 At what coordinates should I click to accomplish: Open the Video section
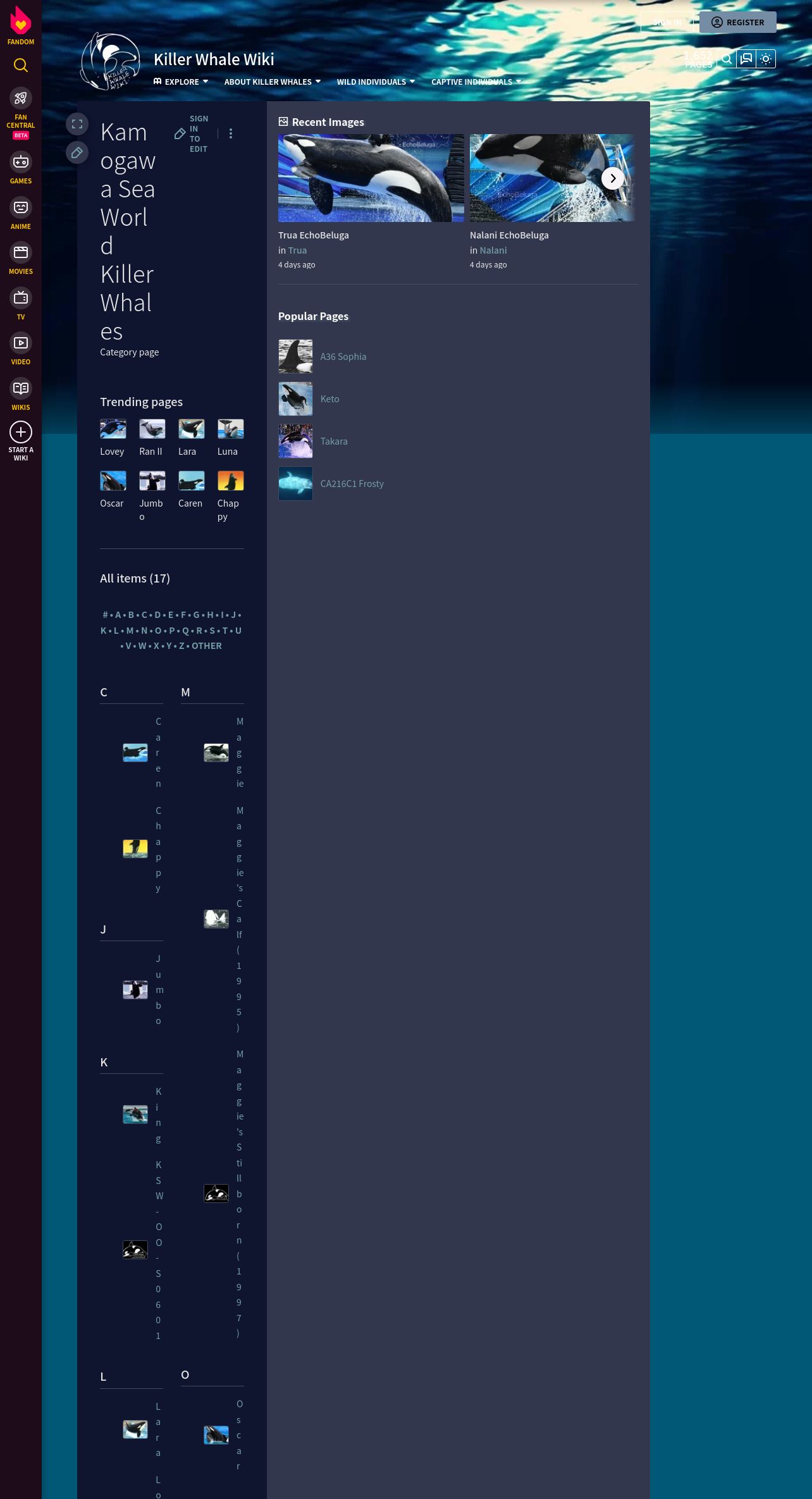pyautogui.click(x=21, y=349)
